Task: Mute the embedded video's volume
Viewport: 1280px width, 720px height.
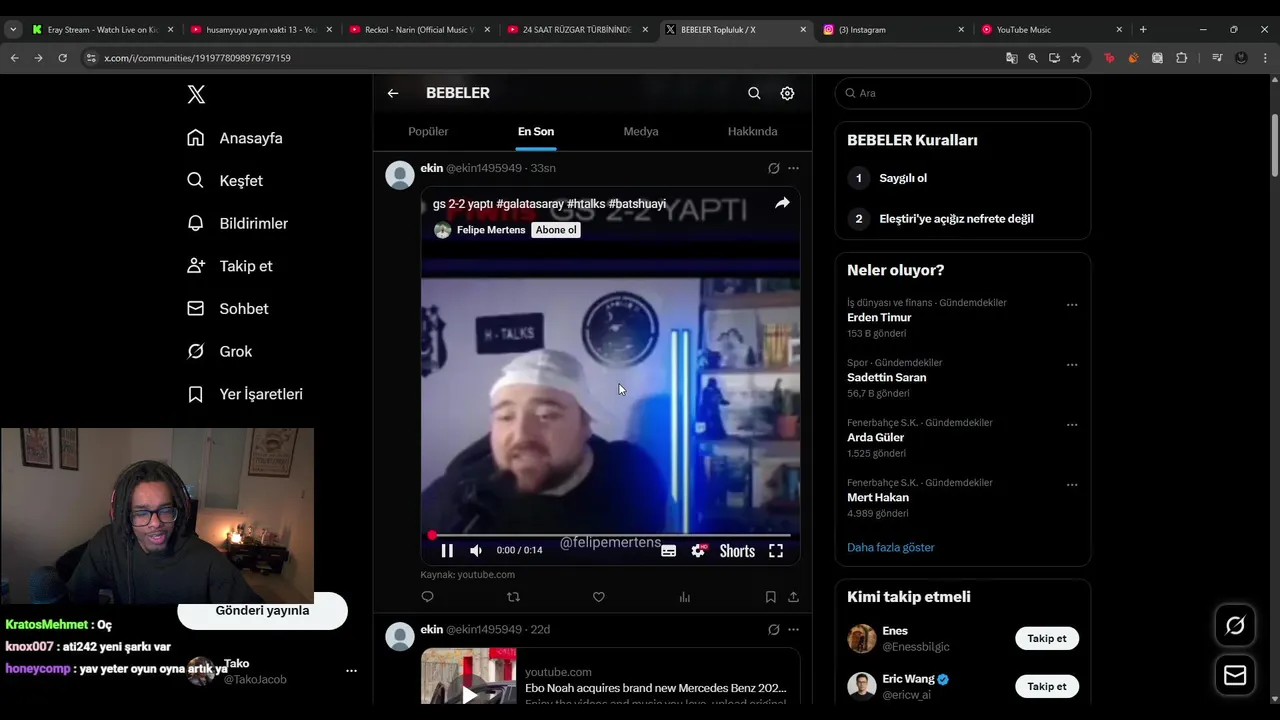Action: [476, 550]
